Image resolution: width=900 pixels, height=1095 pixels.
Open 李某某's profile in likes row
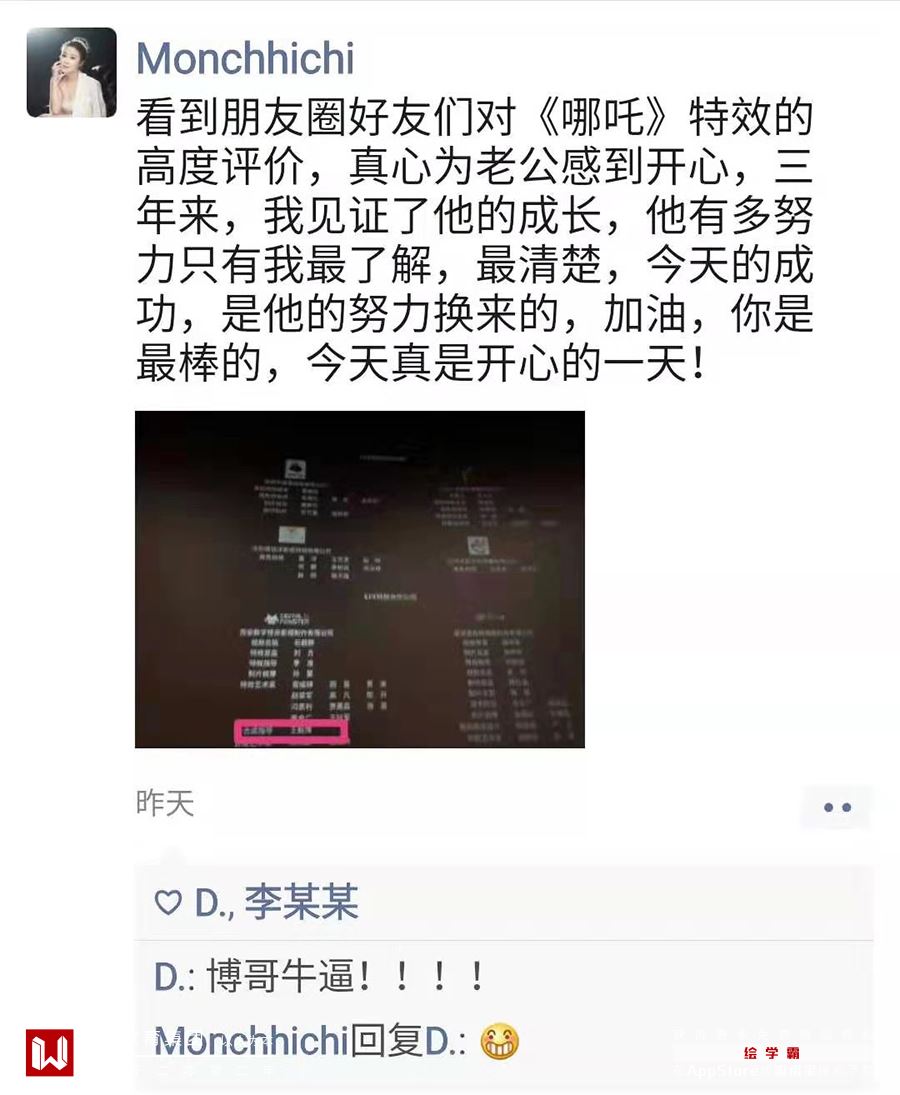point(301,902)
